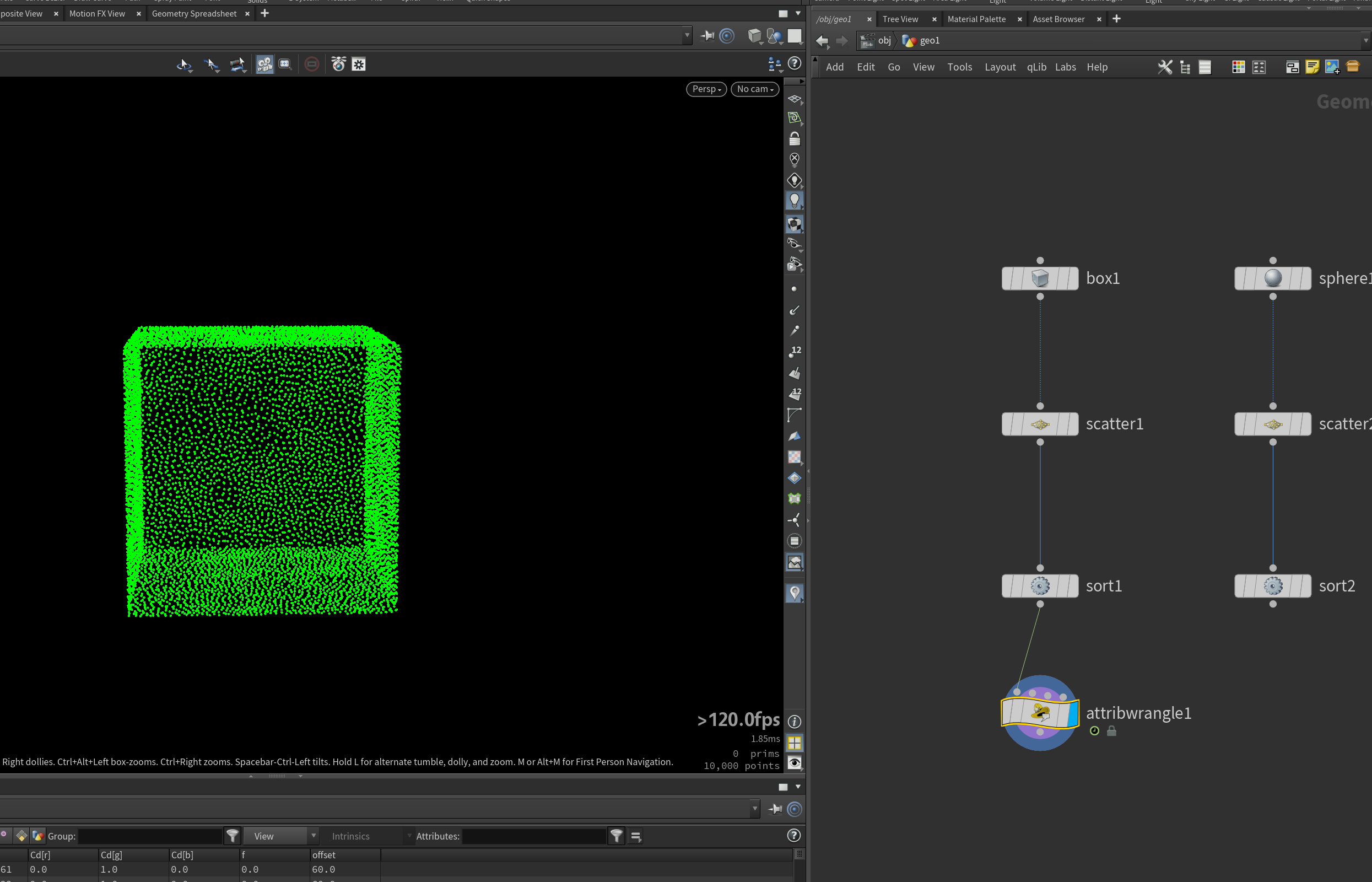
Task: Switch to the Geometry Spreadsheet tab
Action: 194,14
